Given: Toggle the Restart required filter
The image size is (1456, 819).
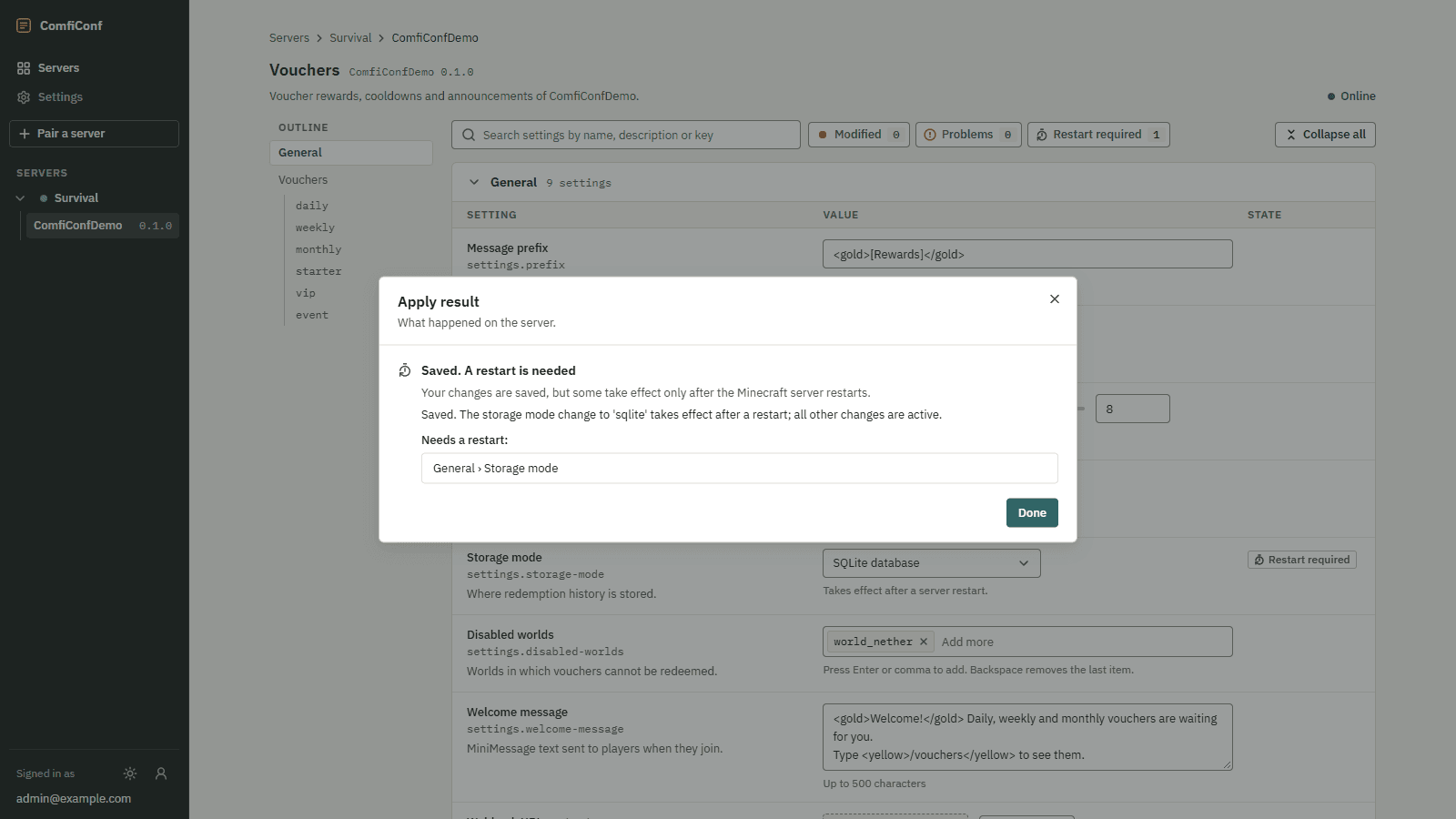Looking at the screenshot, I should [1098, 135].
